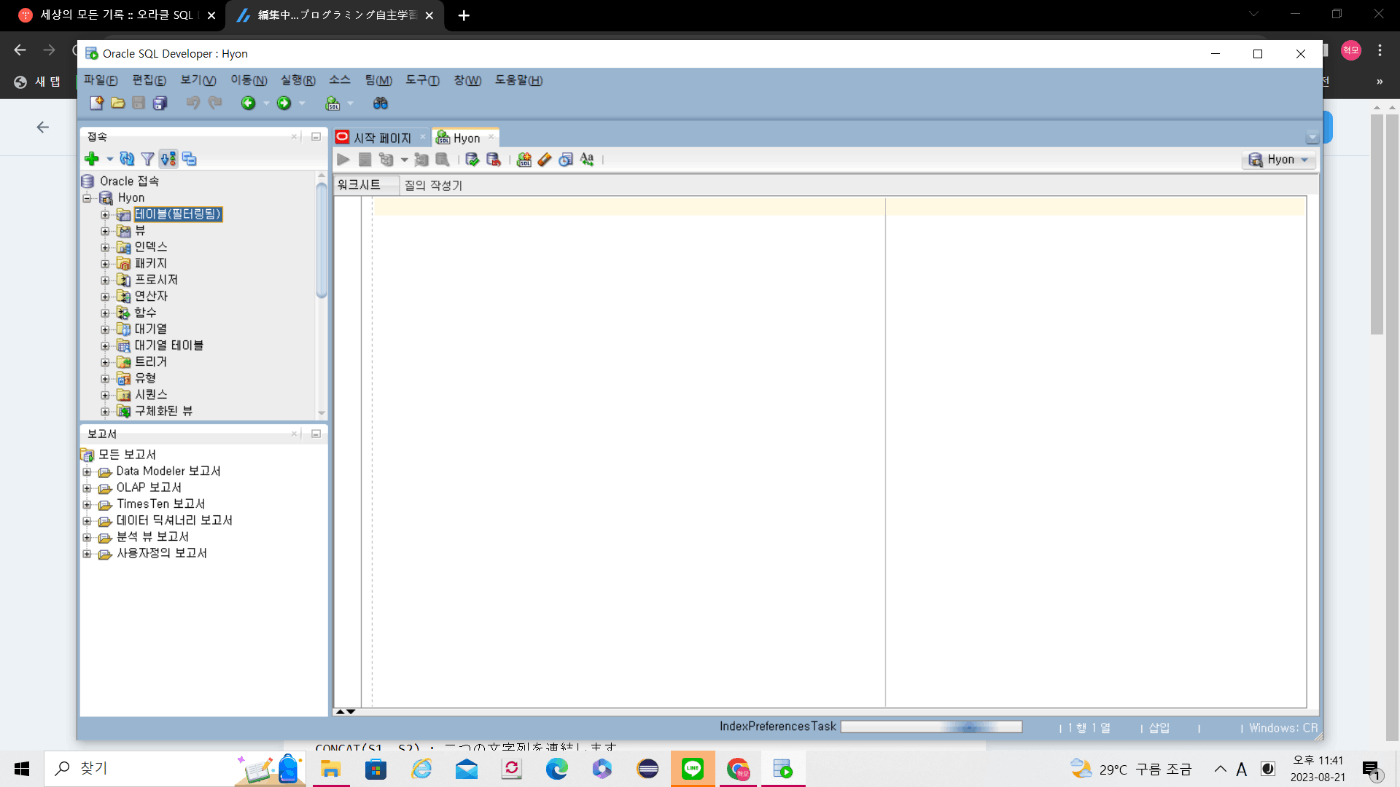The image size is (1400, 787).
Task: Close the Hyon worksheet tab
Action: (491, 137)
